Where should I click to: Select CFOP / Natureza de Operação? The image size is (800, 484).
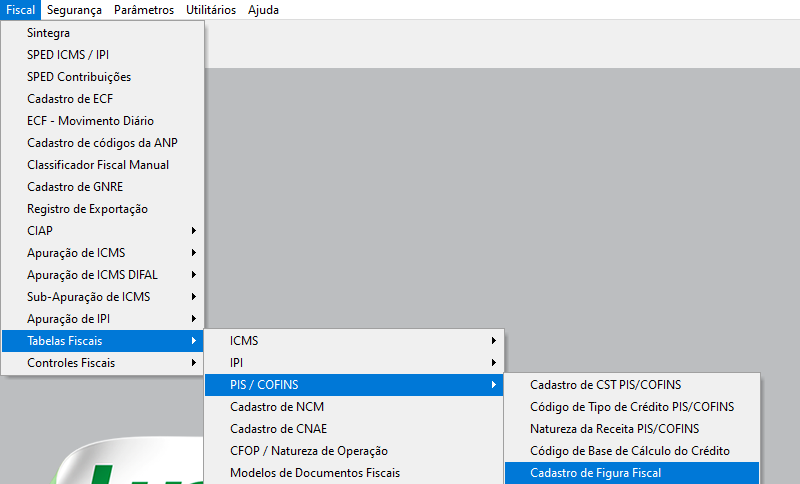pyautogui.click(x=309, y=451)
